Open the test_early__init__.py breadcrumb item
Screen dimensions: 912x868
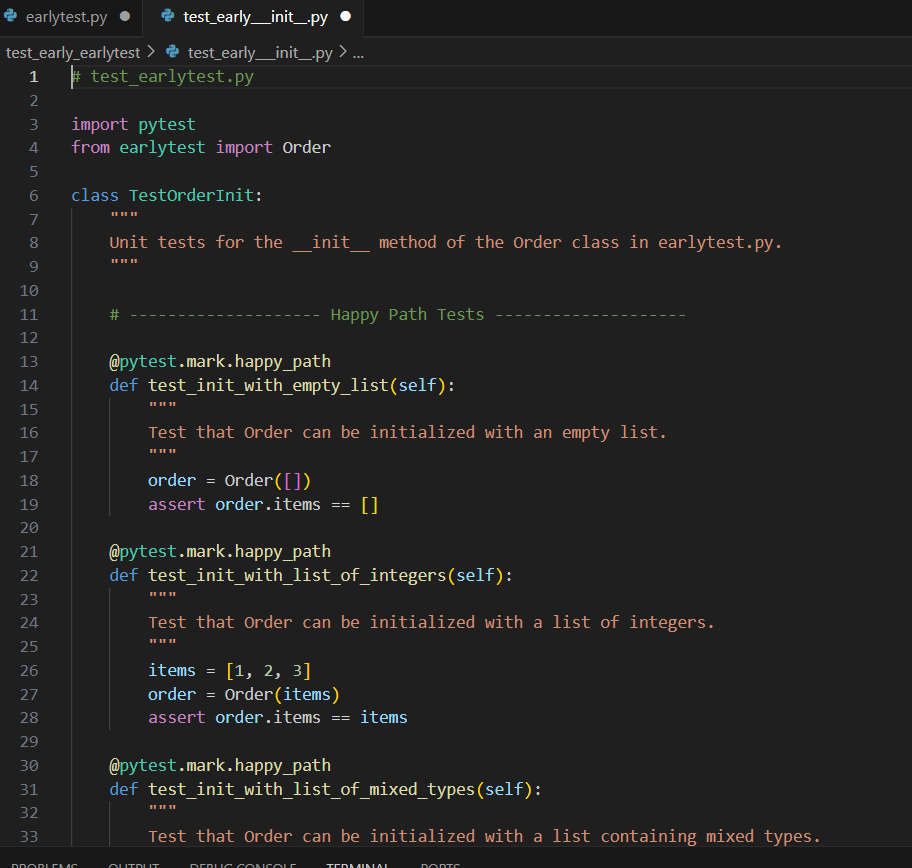(x=260, y=53)
